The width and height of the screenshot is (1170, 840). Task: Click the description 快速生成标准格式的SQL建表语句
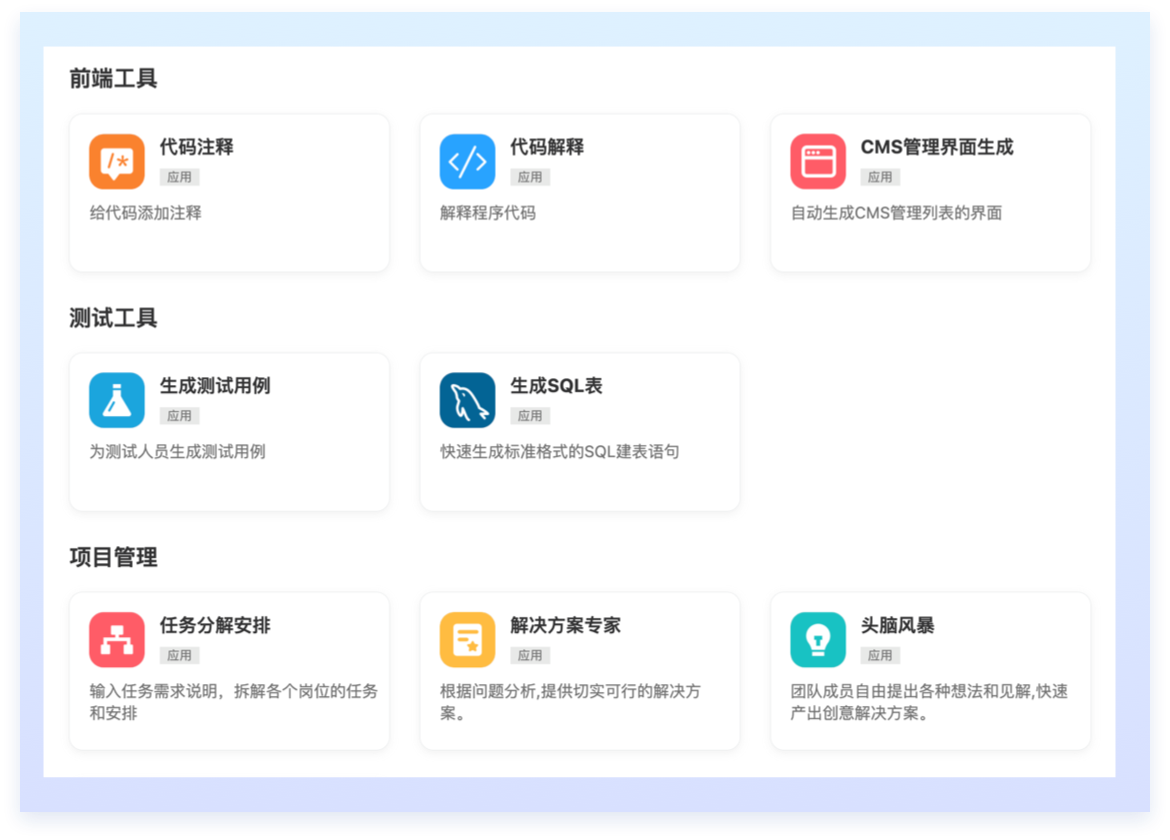[x=559, y=452]
